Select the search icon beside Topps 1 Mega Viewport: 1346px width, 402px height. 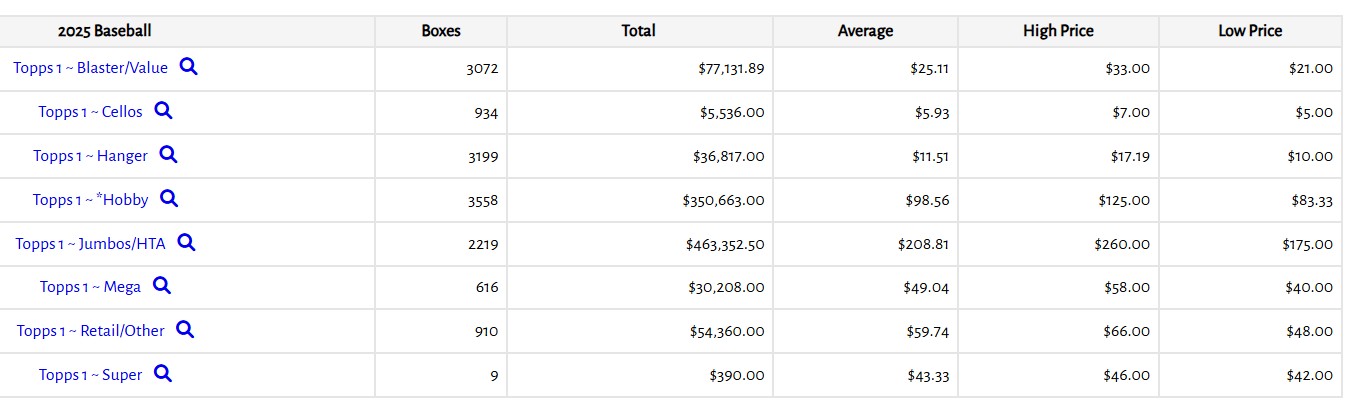[162, 286]
